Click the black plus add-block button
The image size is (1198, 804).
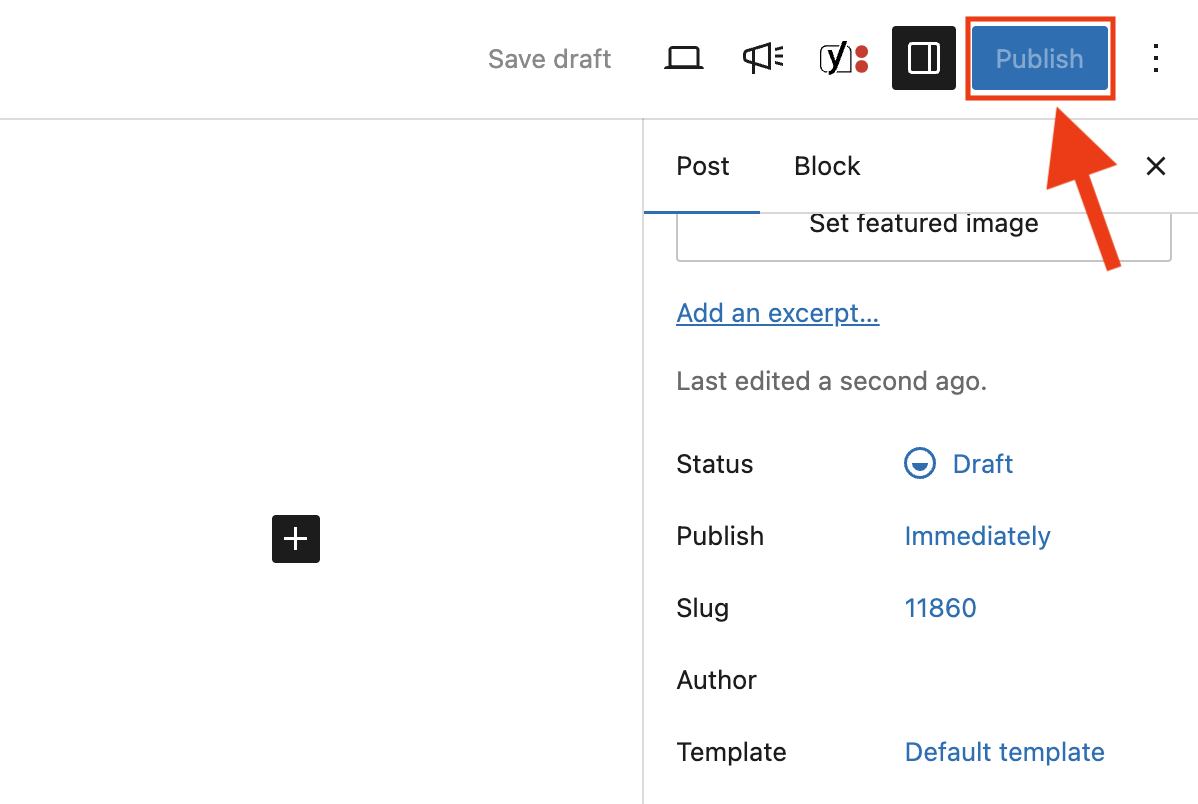point(296,539)
